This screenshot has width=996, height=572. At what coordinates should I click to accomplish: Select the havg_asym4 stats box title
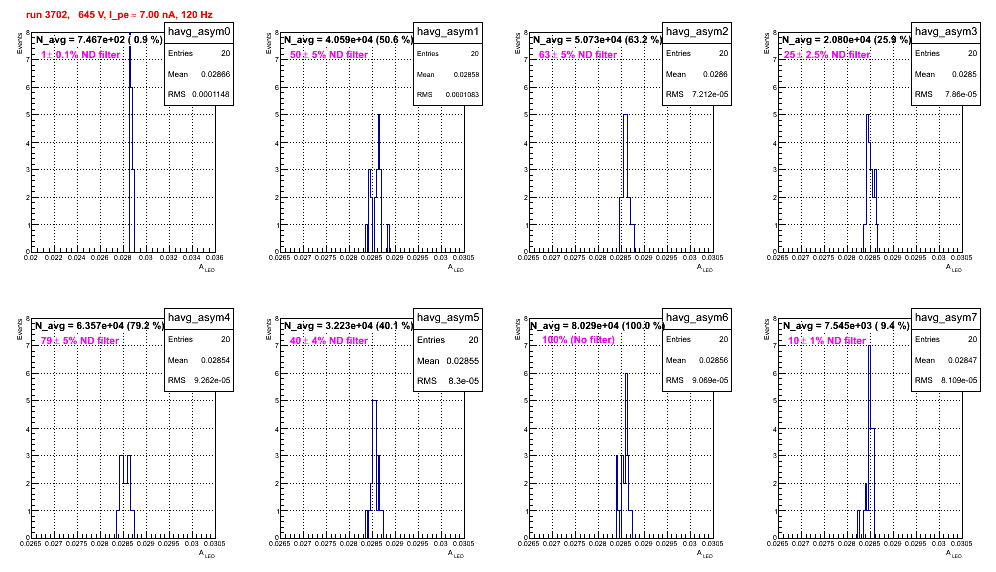click(199, 318)
